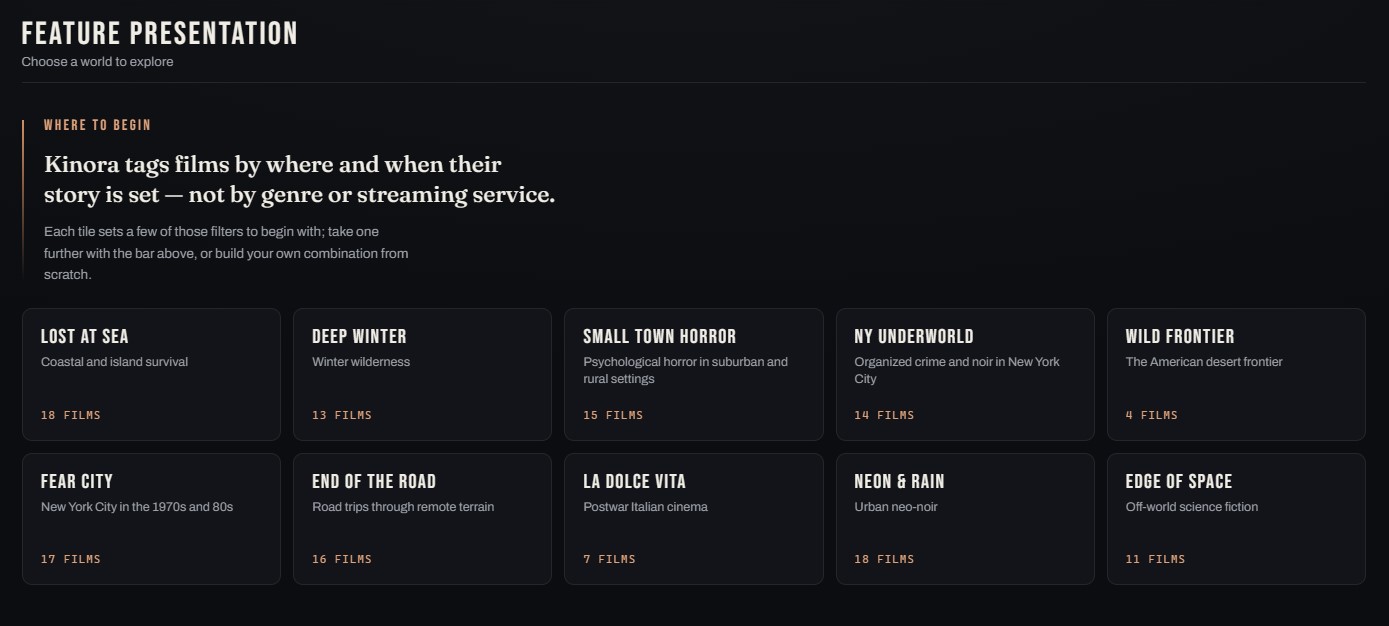Open the NY Underworld card

(965, 374)
